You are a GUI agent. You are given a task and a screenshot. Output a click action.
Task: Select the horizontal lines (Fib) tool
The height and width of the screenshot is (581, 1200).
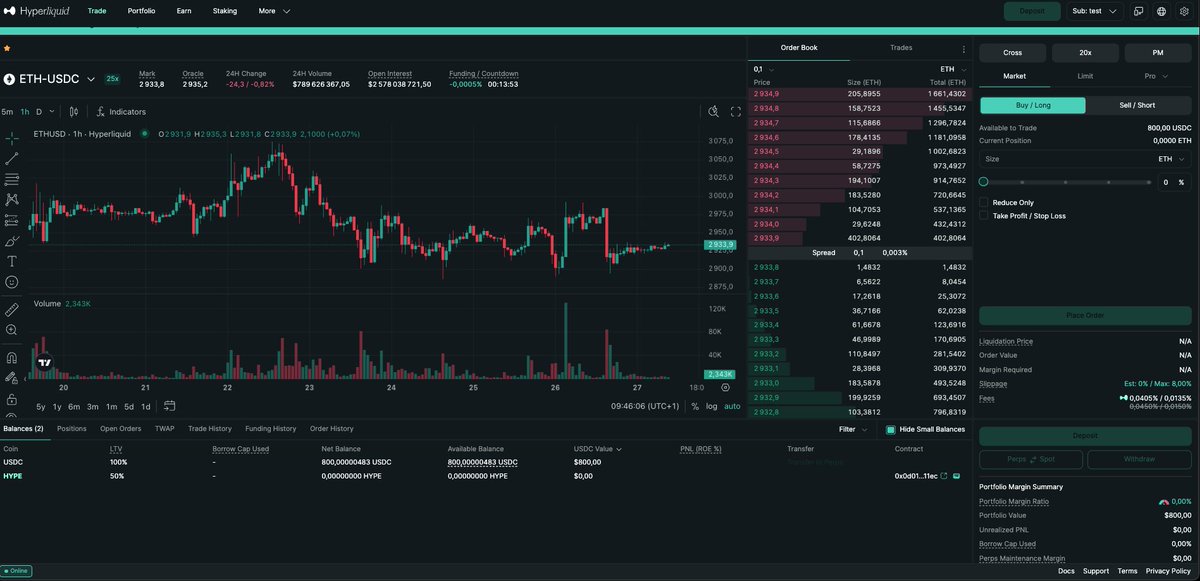(12, 179)
